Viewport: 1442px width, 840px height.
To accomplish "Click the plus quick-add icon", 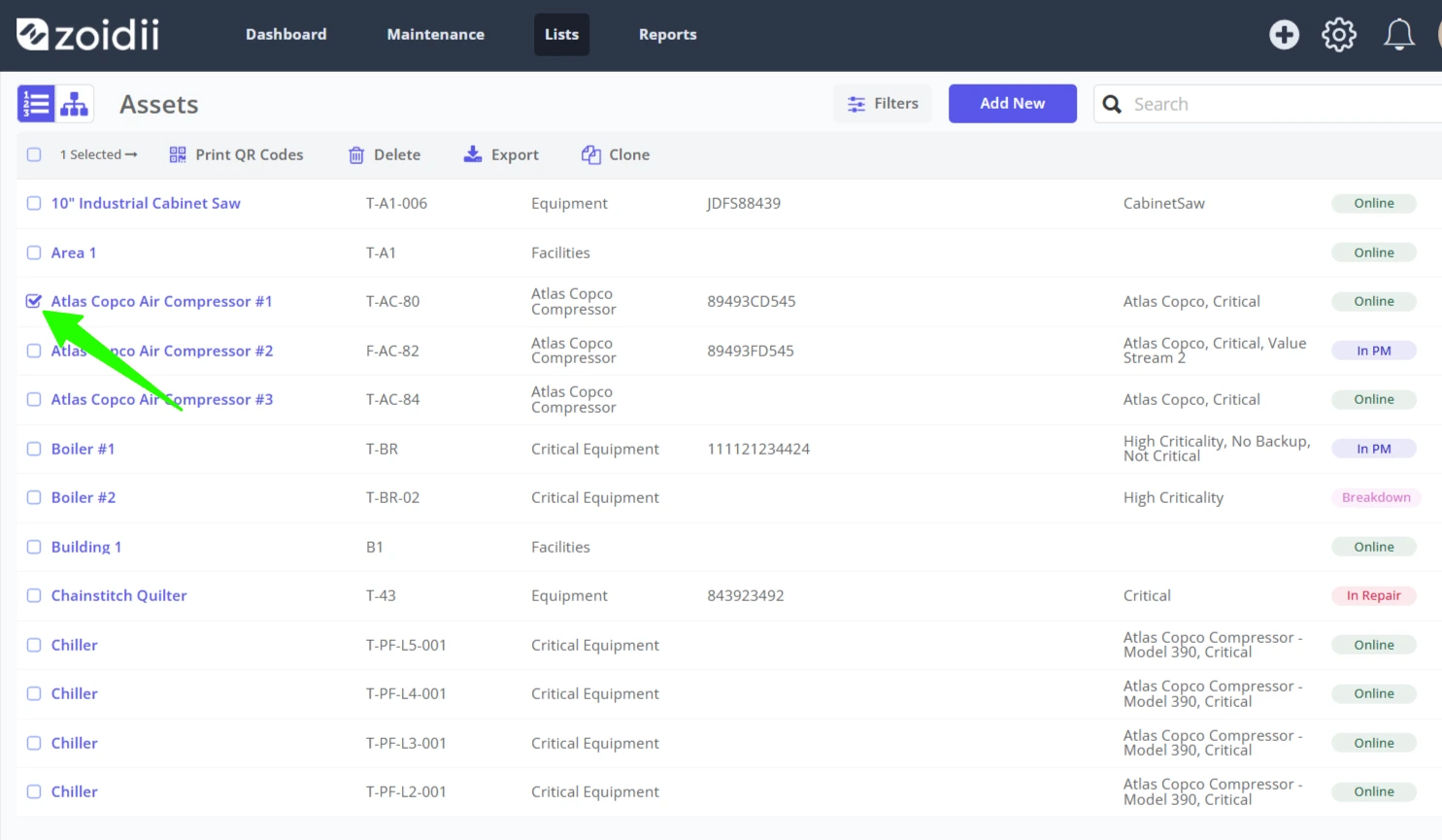I will [1284, 35].
